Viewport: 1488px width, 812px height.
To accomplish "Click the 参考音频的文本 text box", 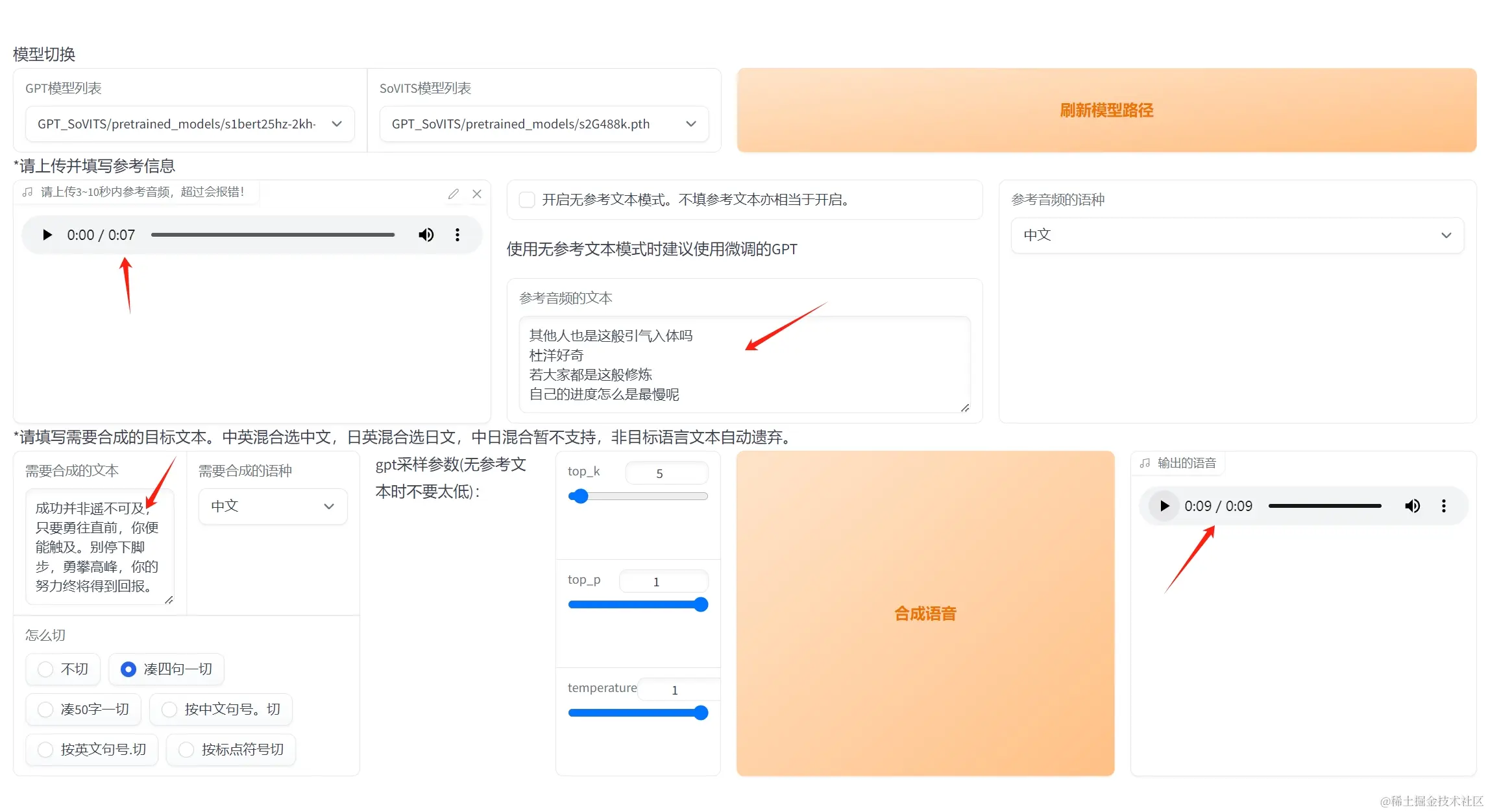I will [744, 364].
